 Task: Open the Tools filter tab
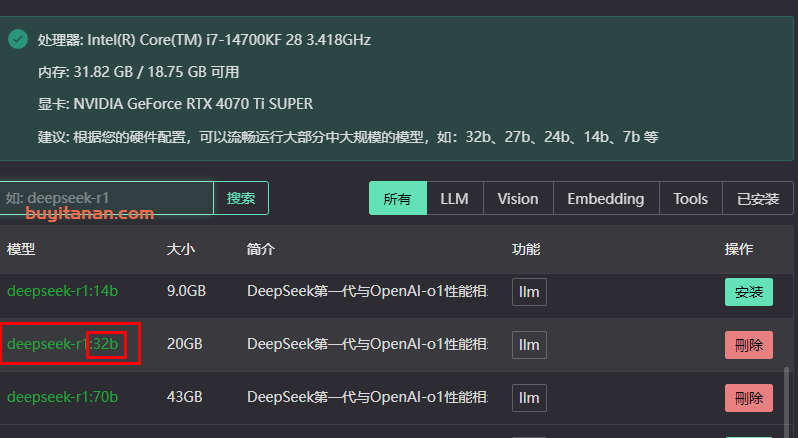[690, 198]
